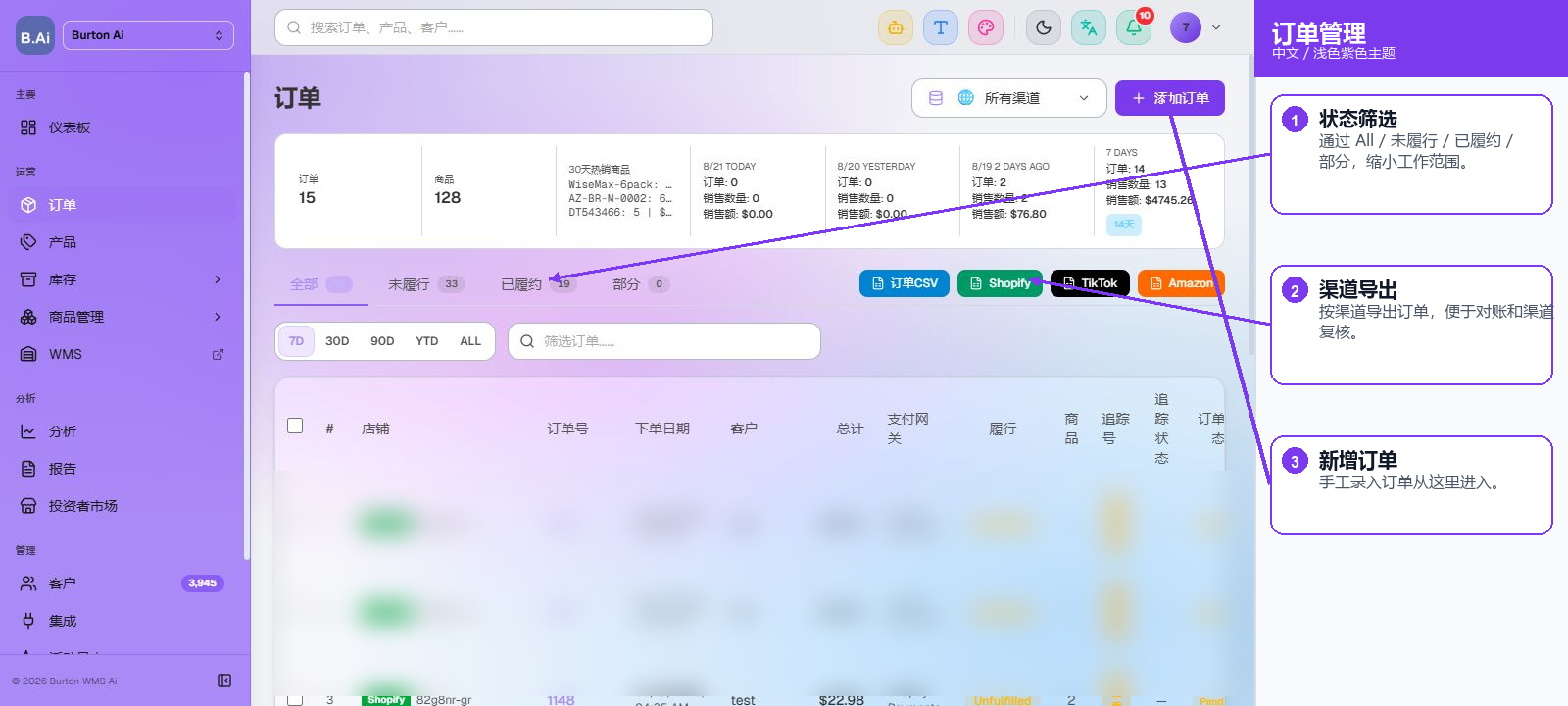The image size is (1568, 706).
Task: Select the 未履行 tab
Action: pyautogui.click(x=425, y=284)
